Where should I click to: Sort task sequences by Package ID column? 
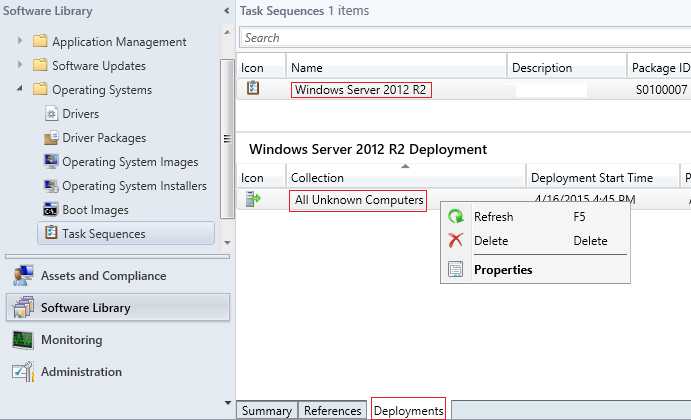(659, 67)
